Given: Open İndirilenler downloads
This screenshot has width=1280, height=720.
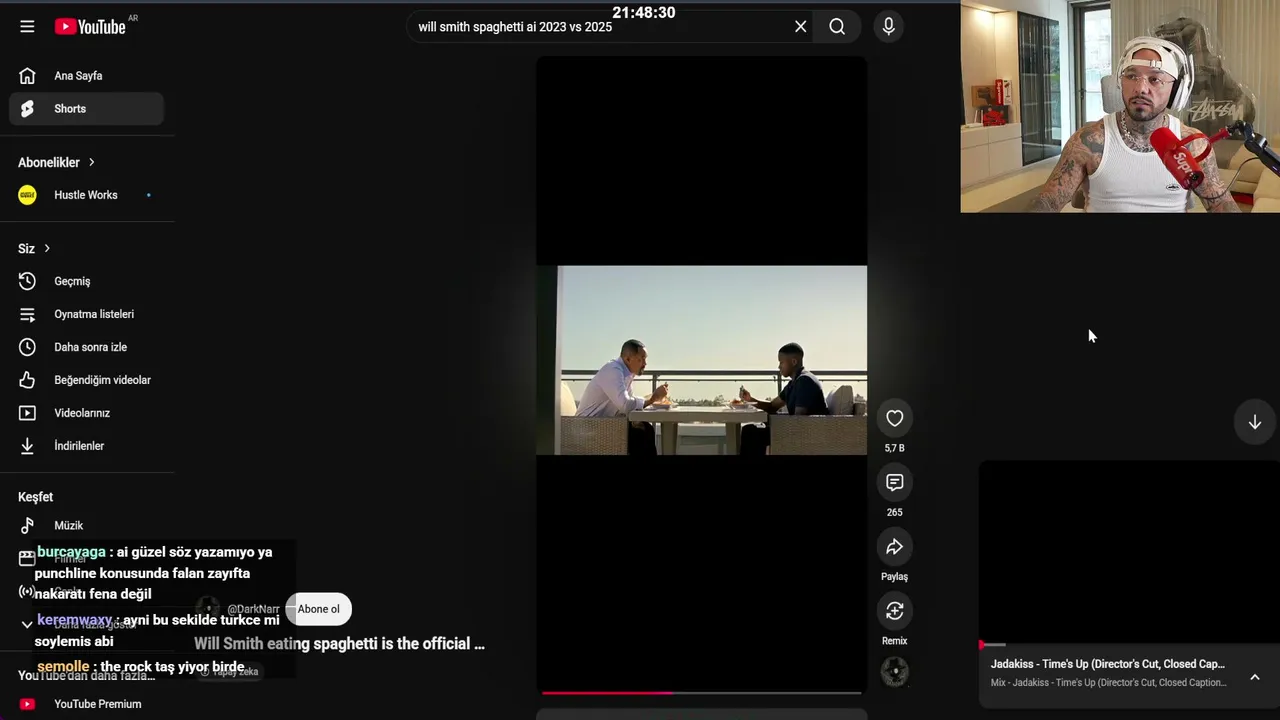Looking at the screenshot, I should pos(87,446).
